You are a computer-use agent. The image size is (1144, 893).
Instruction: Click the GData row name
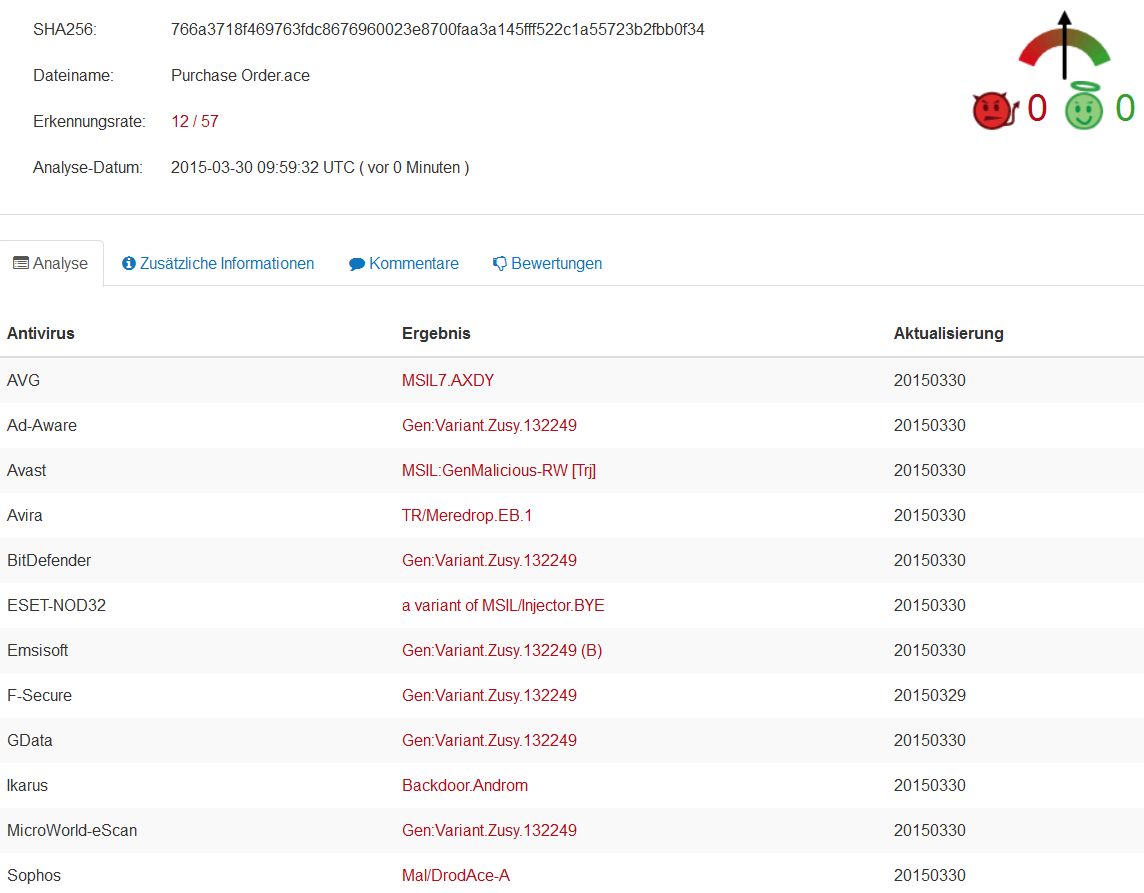coord(30,741)
